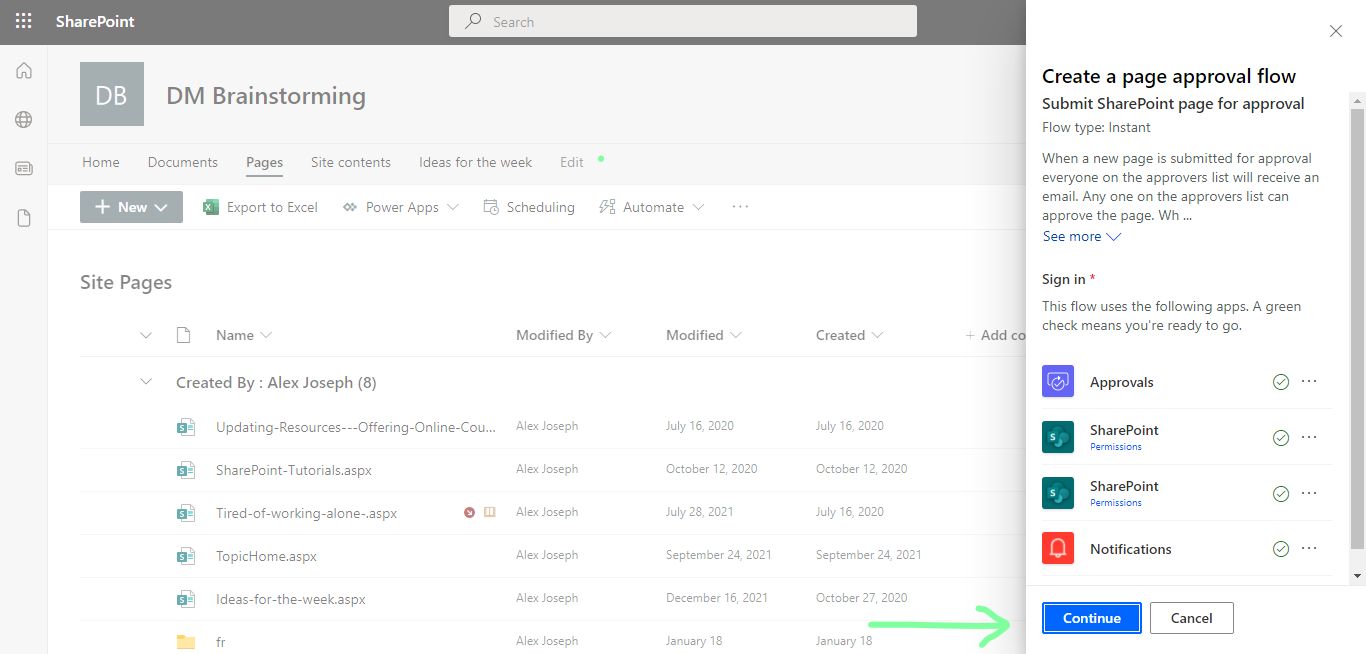
Task: Click the green check next to Approvals
Action: [x=1281, y=381]
